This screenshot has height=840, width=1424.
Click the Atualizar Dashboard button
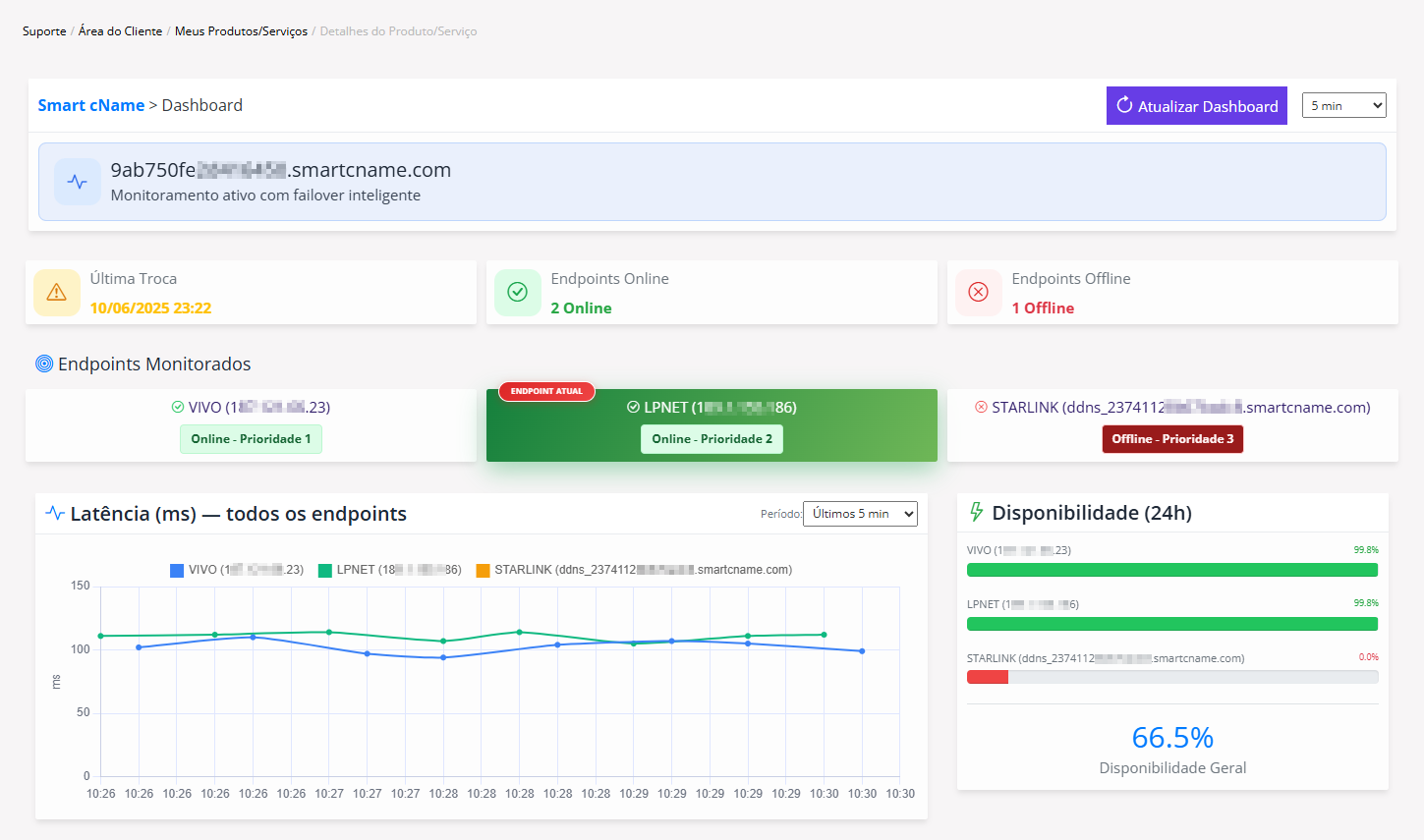click(1196, 105)
